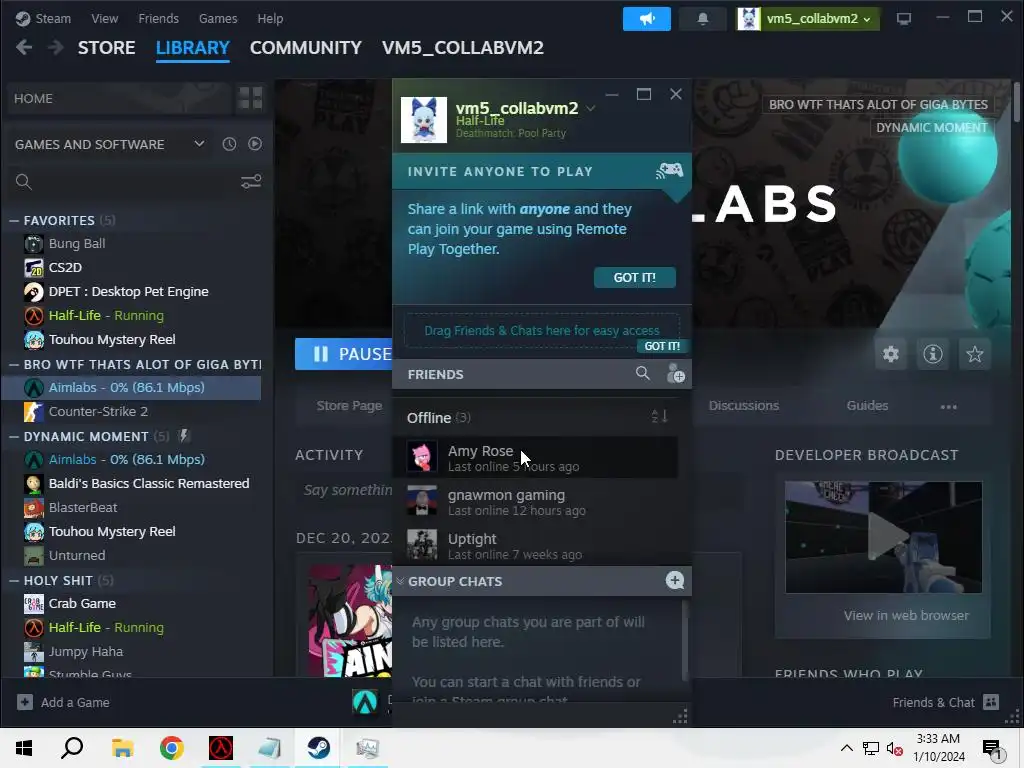The width and height of the screenshot is (1024, 768).
Task: Open Chrome from the taskbar
Action: (x=171, y=748)
